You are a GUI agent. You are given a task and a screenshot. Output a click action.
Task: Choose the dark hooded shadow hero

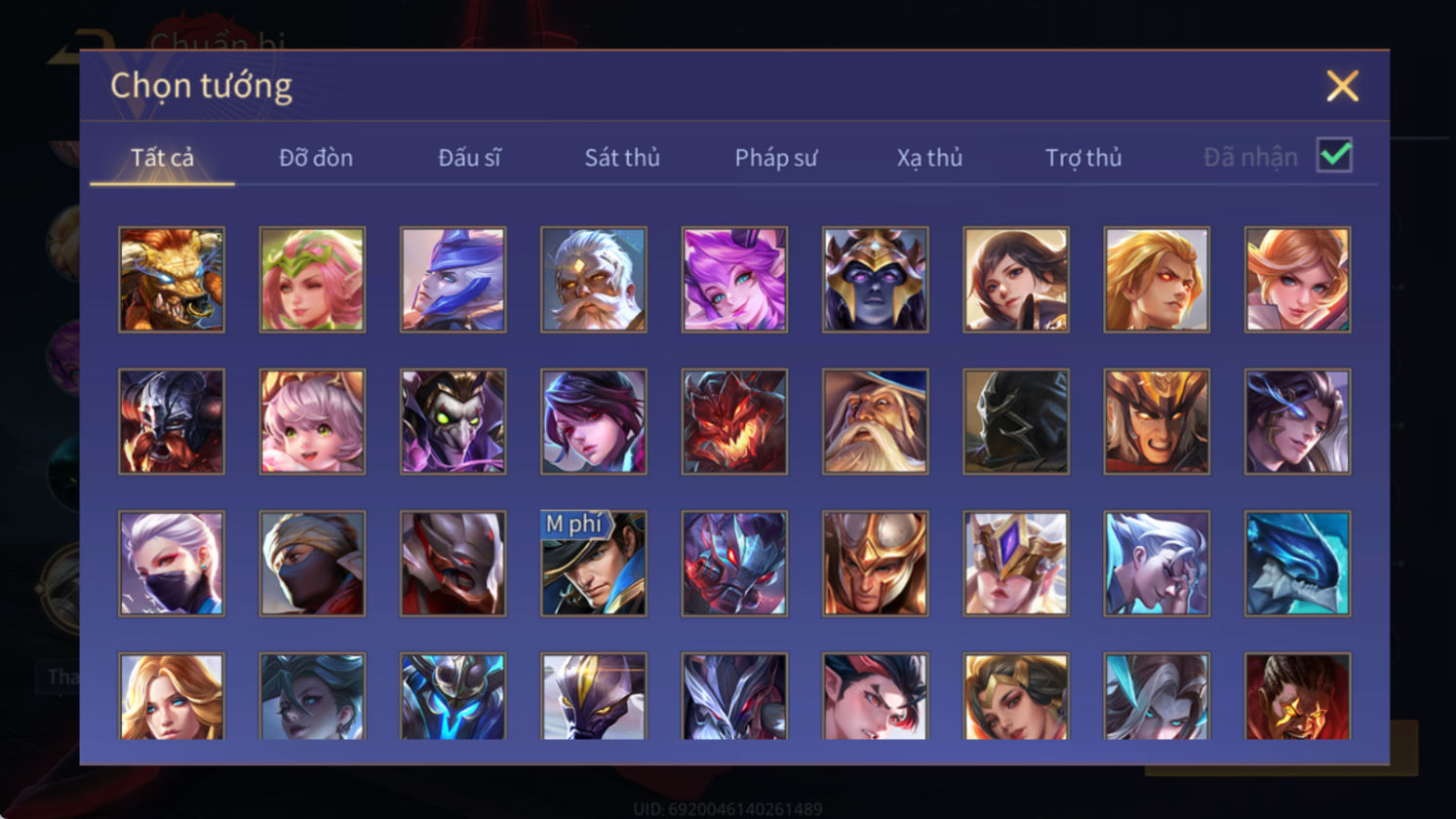pos(1015,421)
